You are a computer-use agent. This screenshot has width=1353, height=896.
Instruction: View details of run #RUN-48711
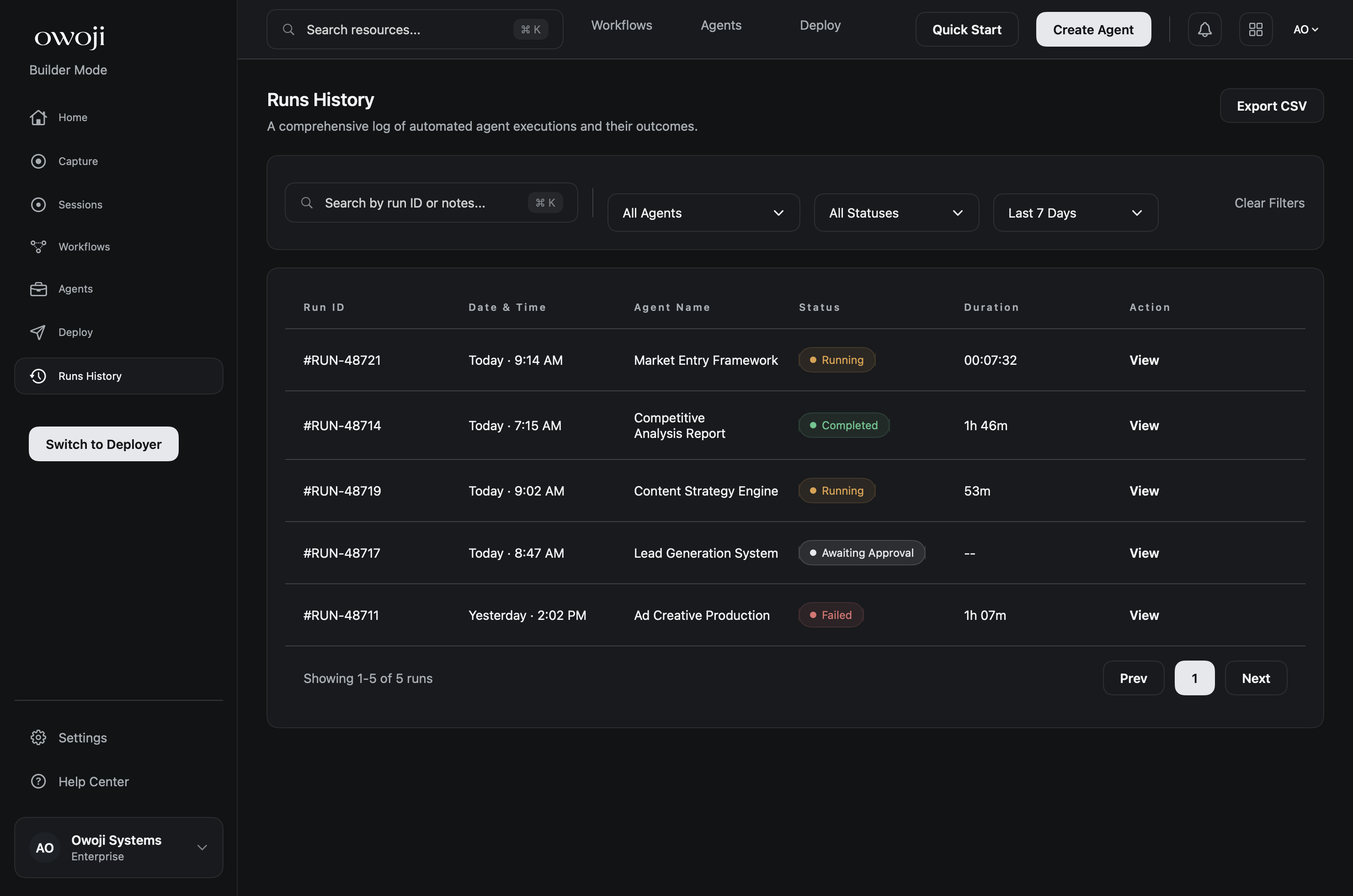pos(1143,615)
